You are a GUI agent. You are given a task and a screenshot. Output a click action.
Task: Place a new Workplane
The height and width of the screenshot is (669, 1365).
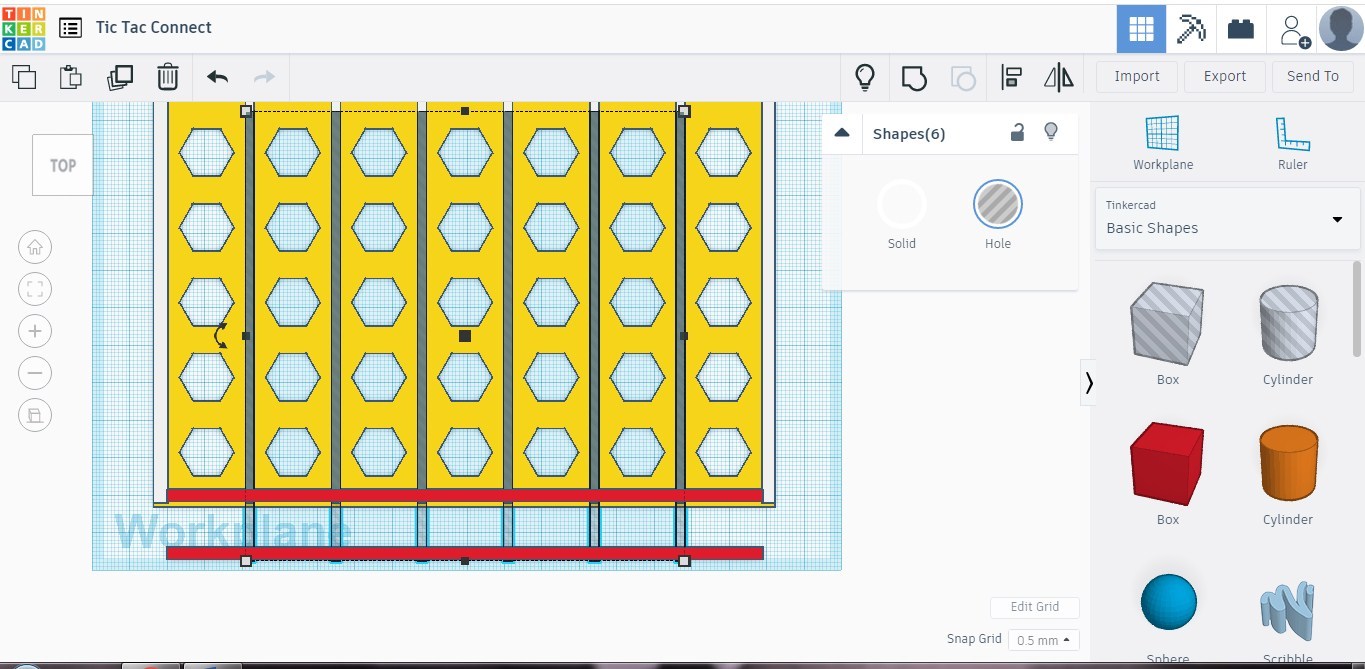(1163, 143)
